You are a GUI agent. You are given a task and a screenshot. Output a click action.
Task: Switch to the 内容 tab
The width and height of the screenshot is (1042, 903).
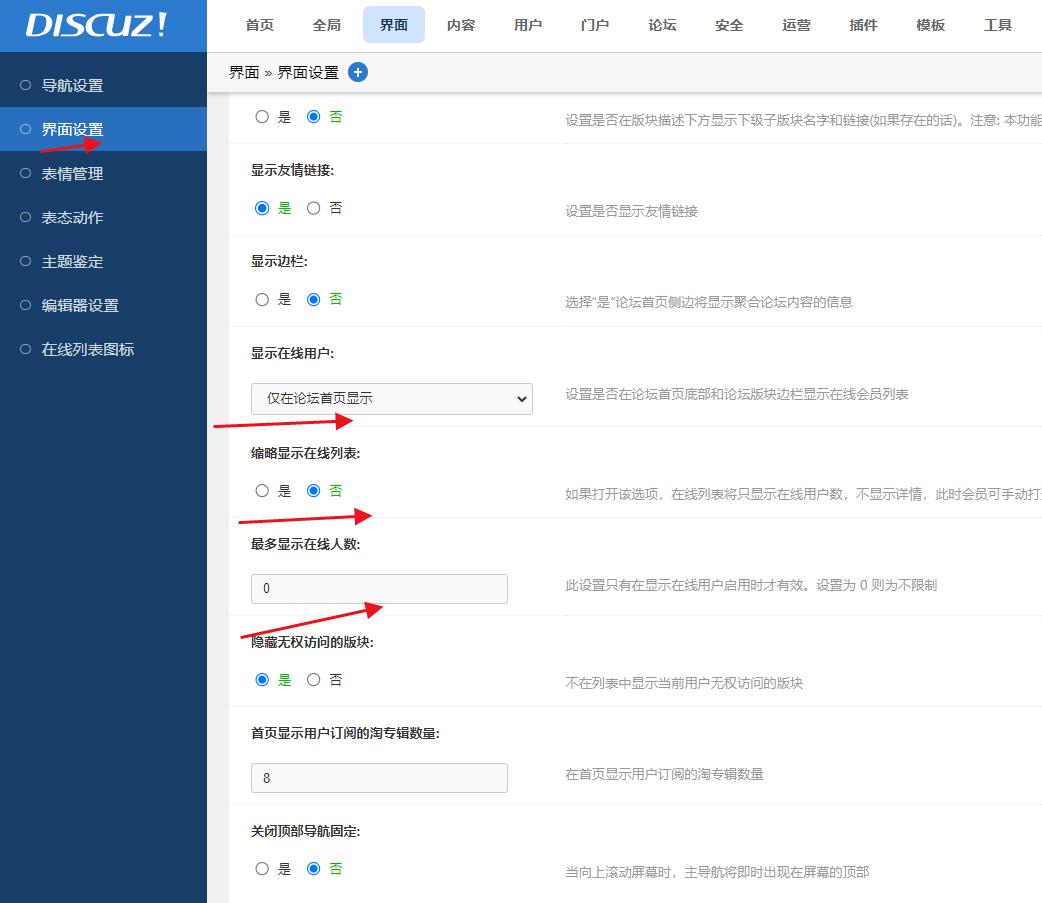tap(460, 25)
